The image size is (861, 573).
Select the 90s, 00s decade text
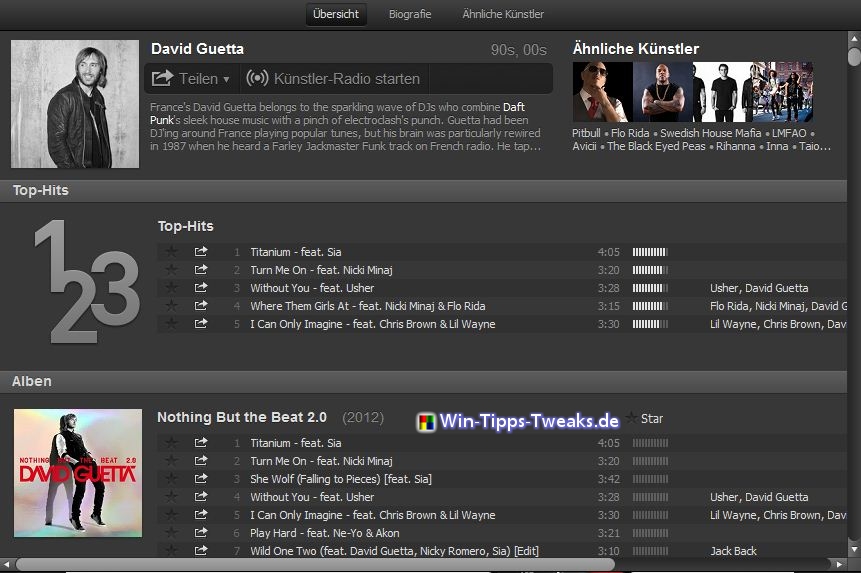point(518,50)
